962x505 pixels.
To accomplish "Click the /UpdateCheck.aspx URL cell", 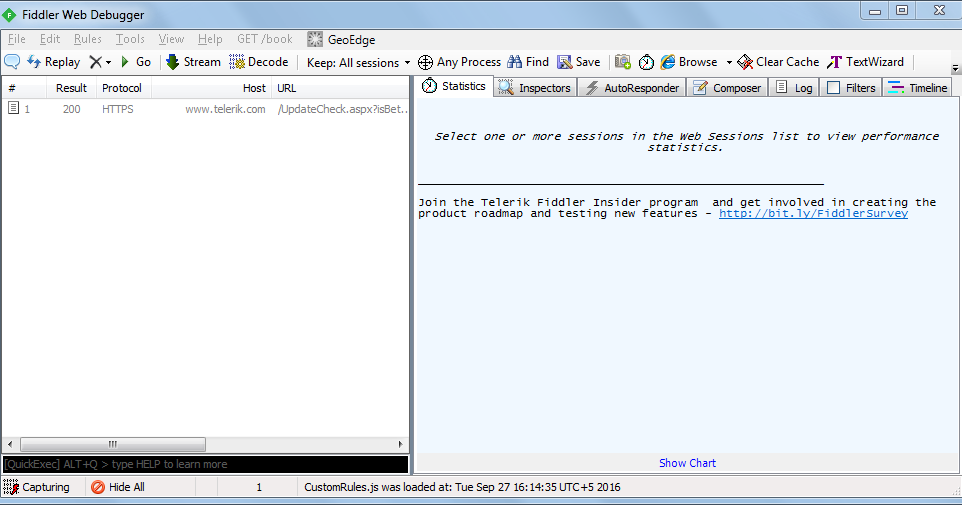I will 342,109.
